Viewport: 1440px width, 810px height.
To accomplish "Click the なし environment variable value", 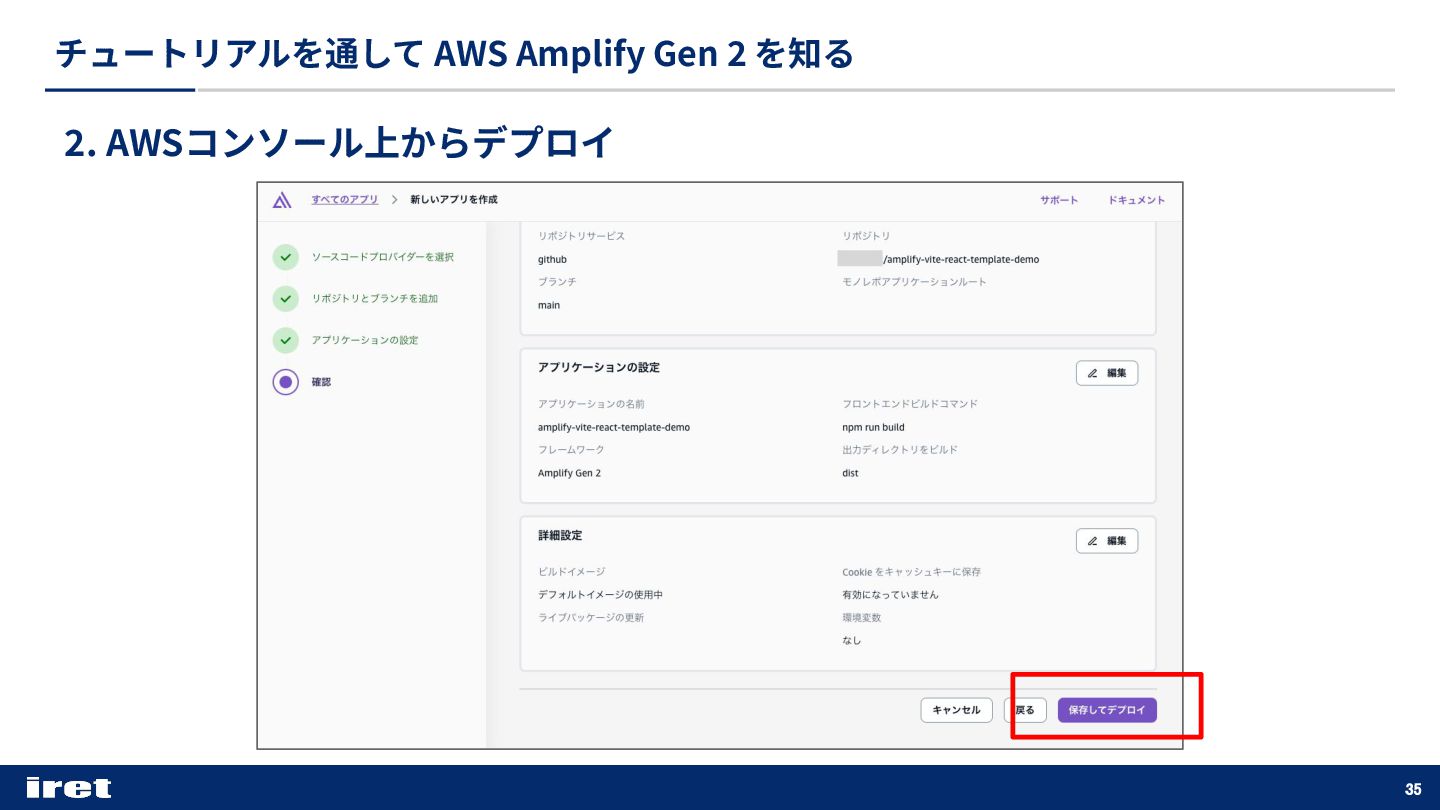I will click(x=852, y=641).
